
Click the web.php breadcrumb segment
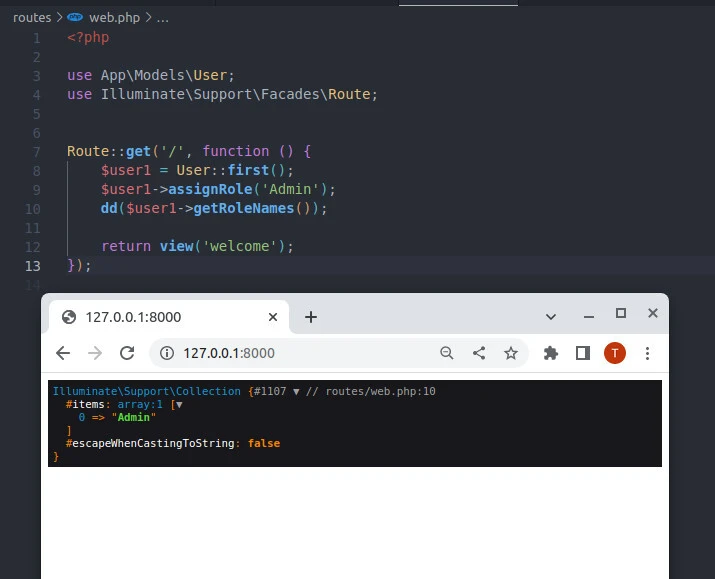[x=114, y=18]
